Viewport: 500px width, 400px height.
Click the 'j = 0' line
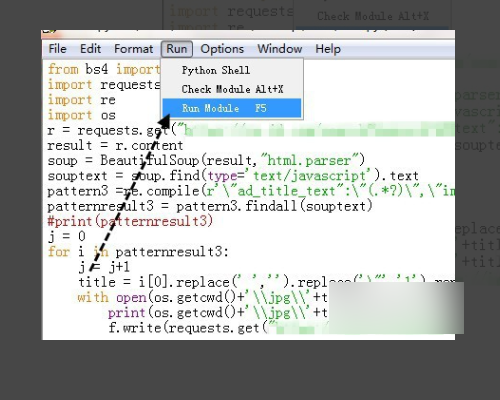[67, 237]
